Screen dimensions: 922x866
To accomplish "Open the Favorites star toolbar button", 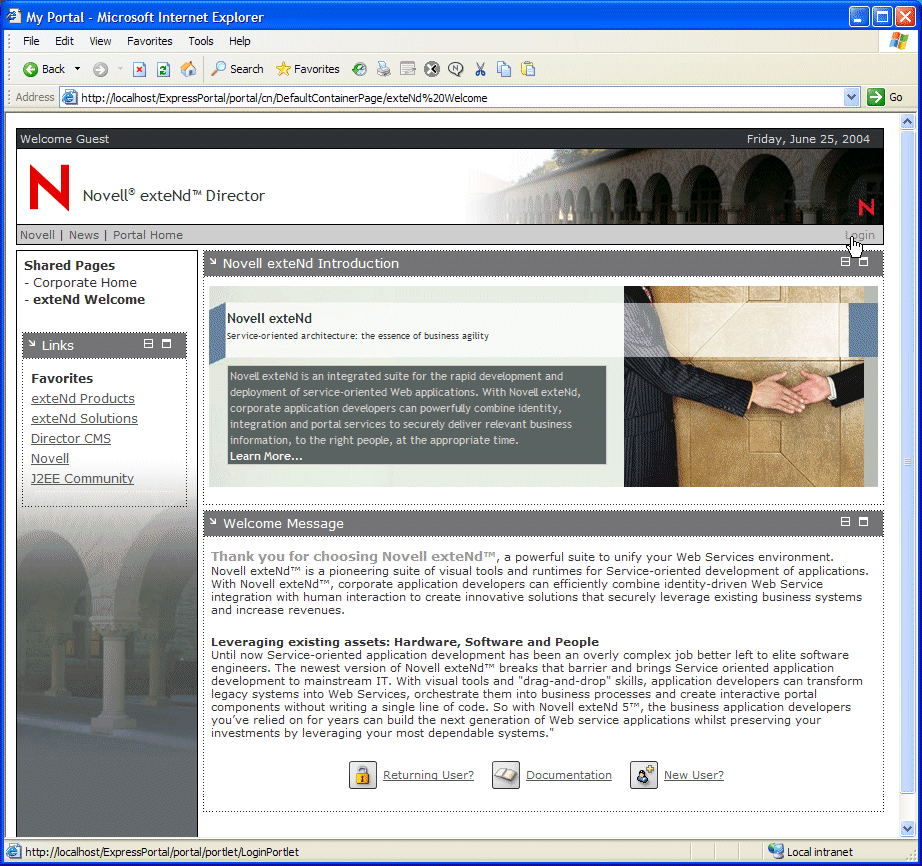I will click(x=308, y=69).
